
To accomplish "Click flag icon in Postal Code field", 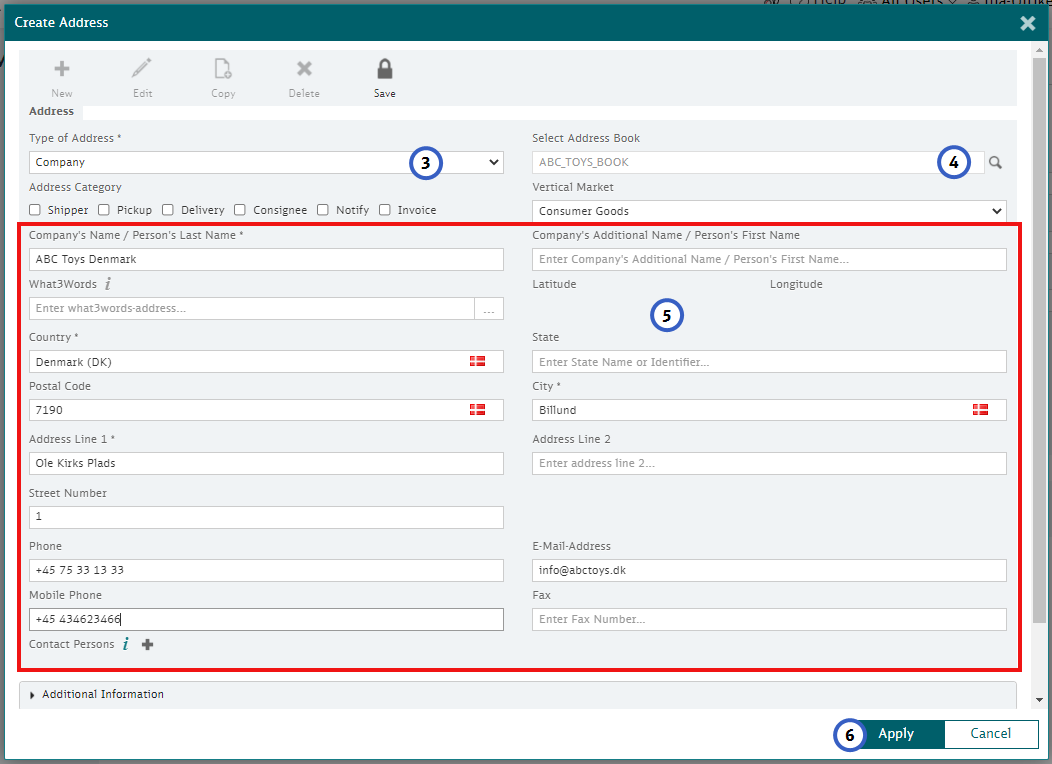I will 477,409.
